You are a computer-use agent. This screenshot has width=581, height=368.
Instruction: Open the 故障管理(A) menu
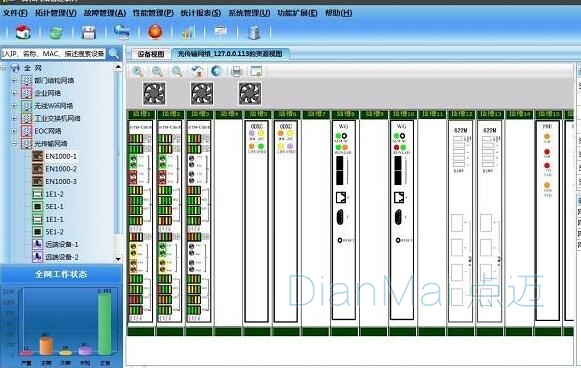point(105,13)
